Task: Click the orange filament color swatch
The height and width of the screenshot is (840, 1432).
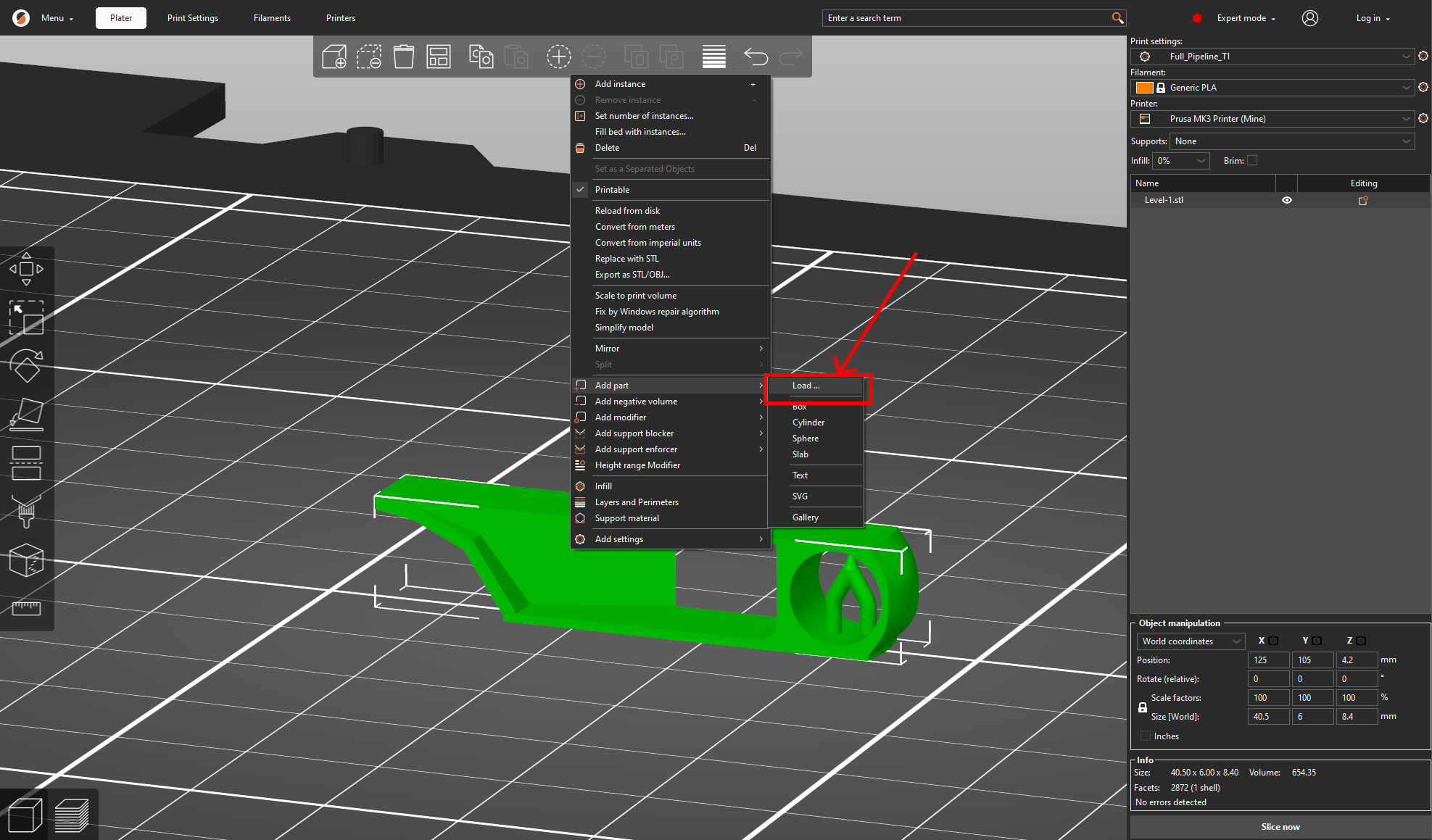Action: (x=1145, y=88)
